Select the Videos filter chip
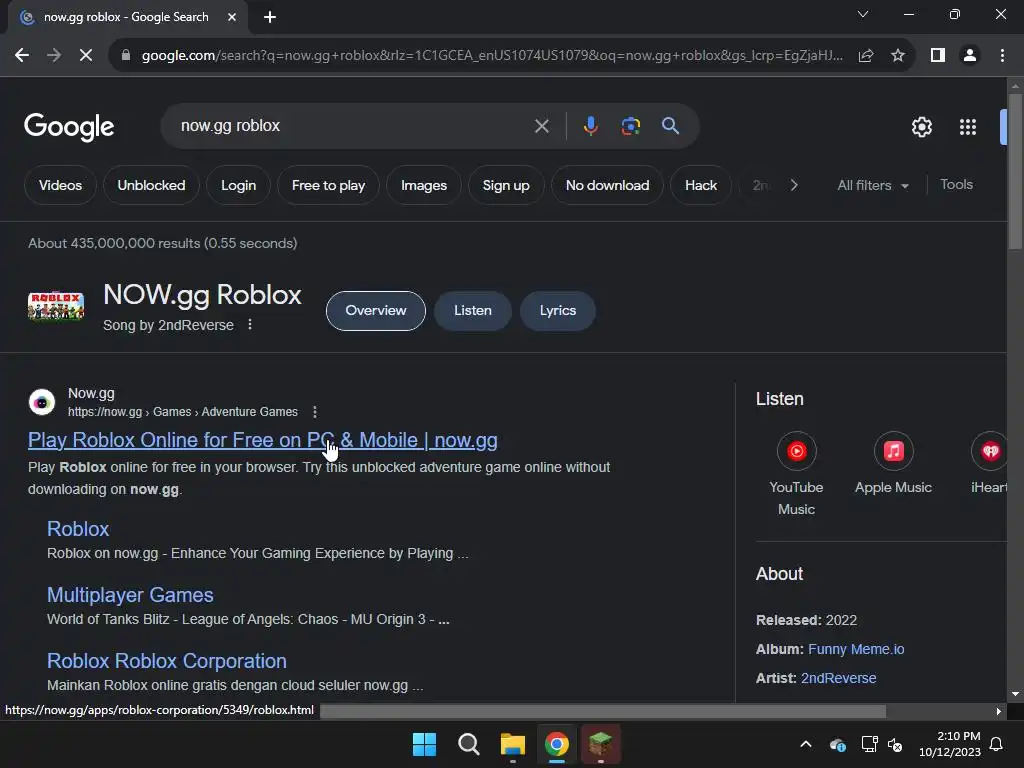 click(60, 185)
